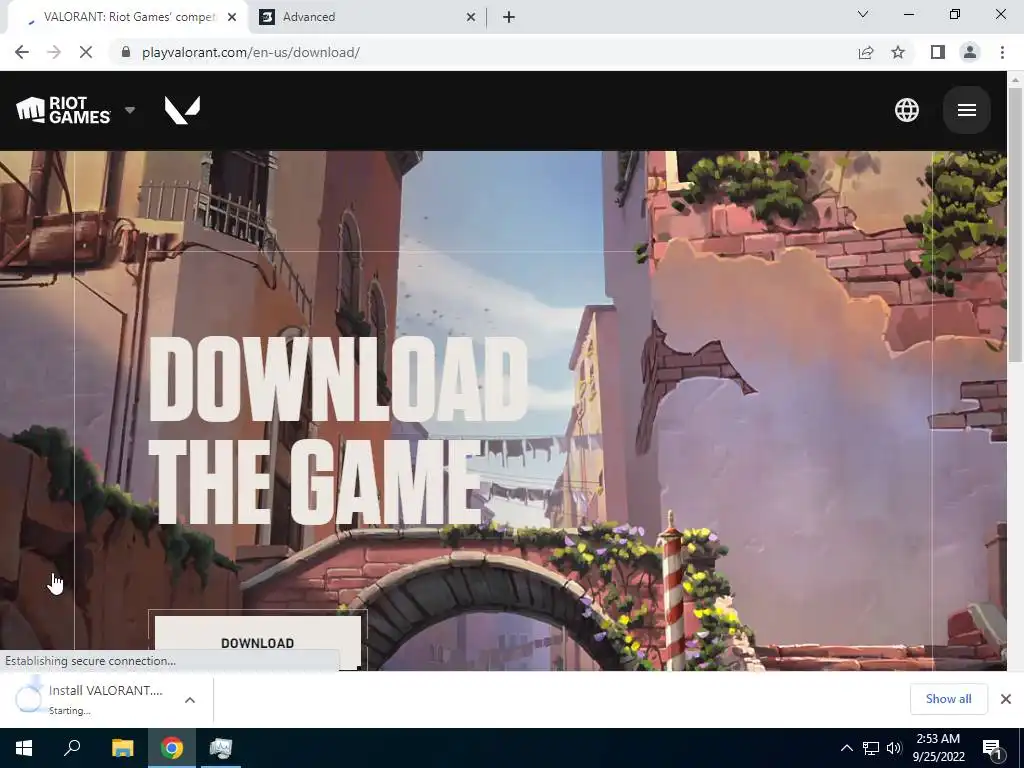Bookmark this page with star icon
1024x768 pixels.
pos(898,52)
